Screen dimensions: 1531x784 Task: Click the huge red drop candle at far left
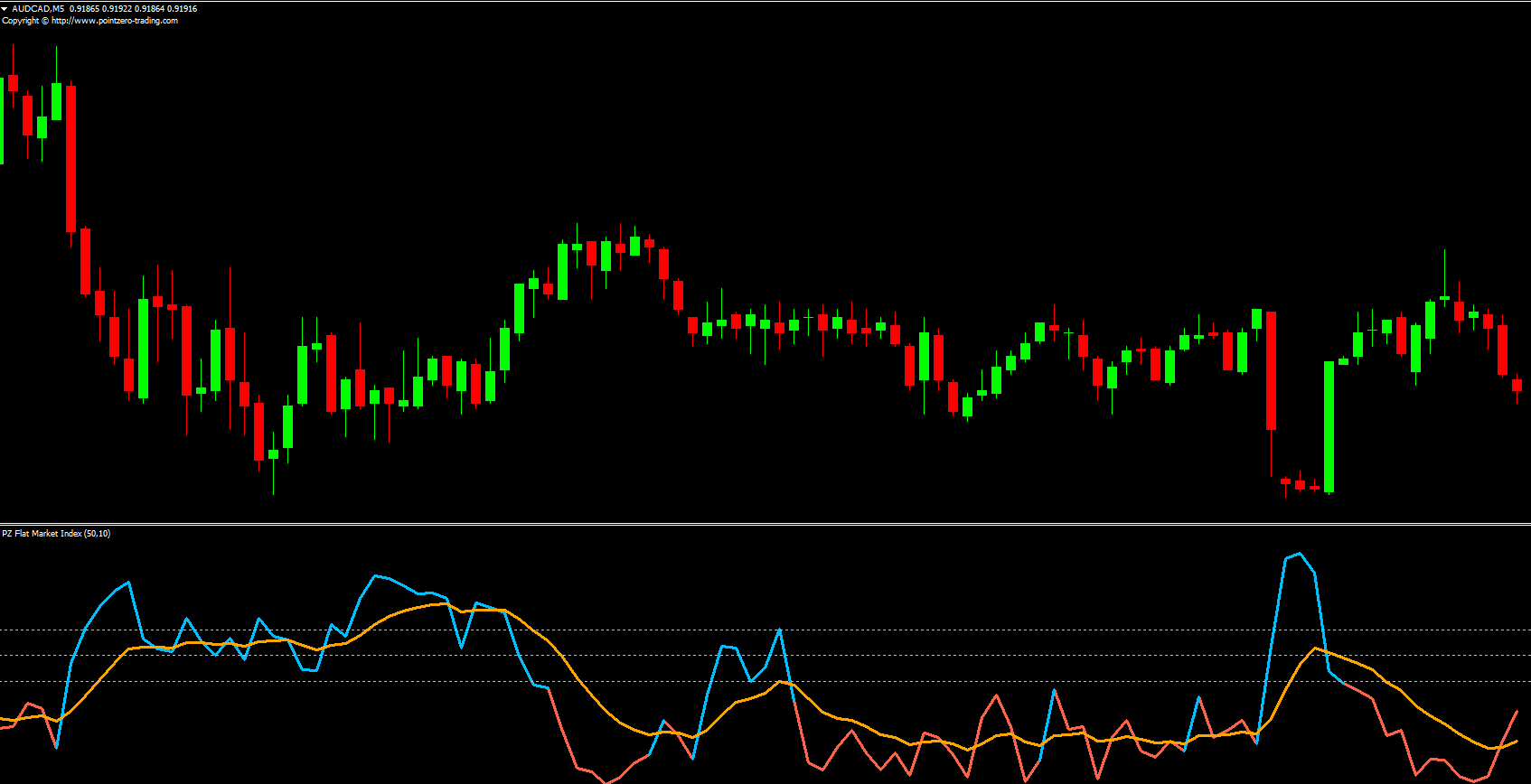(70, 158)
